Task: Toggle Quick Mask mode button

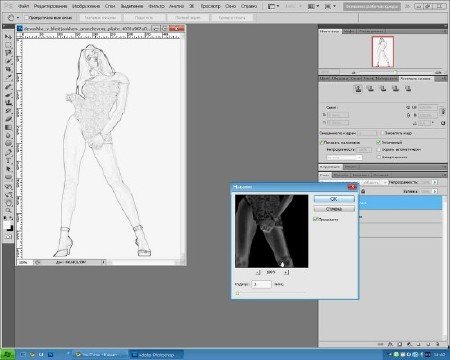Action: 8,237
